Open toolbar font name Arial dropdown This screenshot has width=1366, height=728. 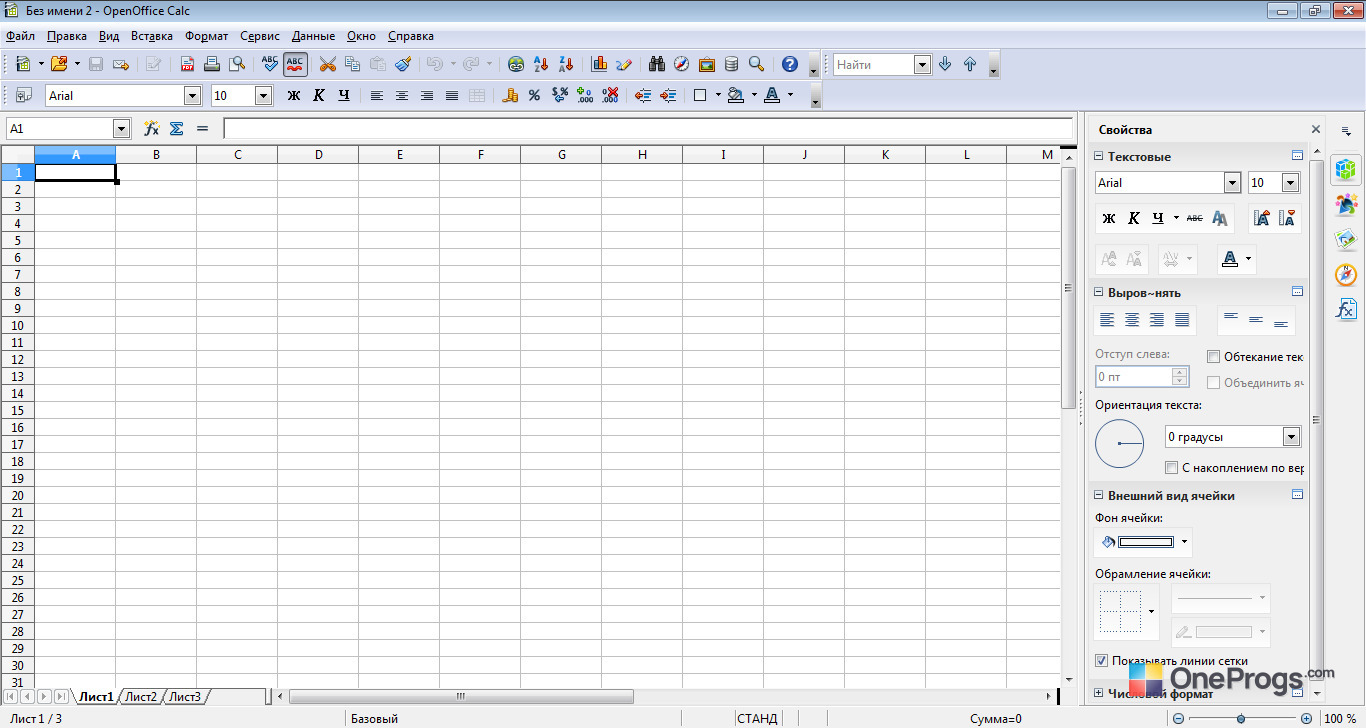click(193, 95)
